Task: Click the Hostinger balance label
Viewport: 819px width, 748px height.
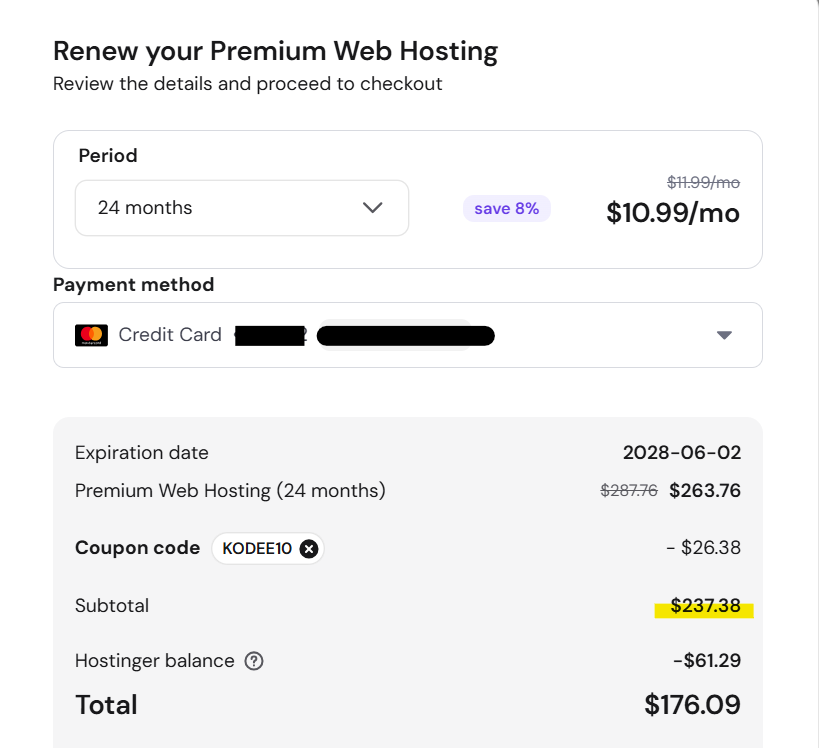Action: coord(155,661)
